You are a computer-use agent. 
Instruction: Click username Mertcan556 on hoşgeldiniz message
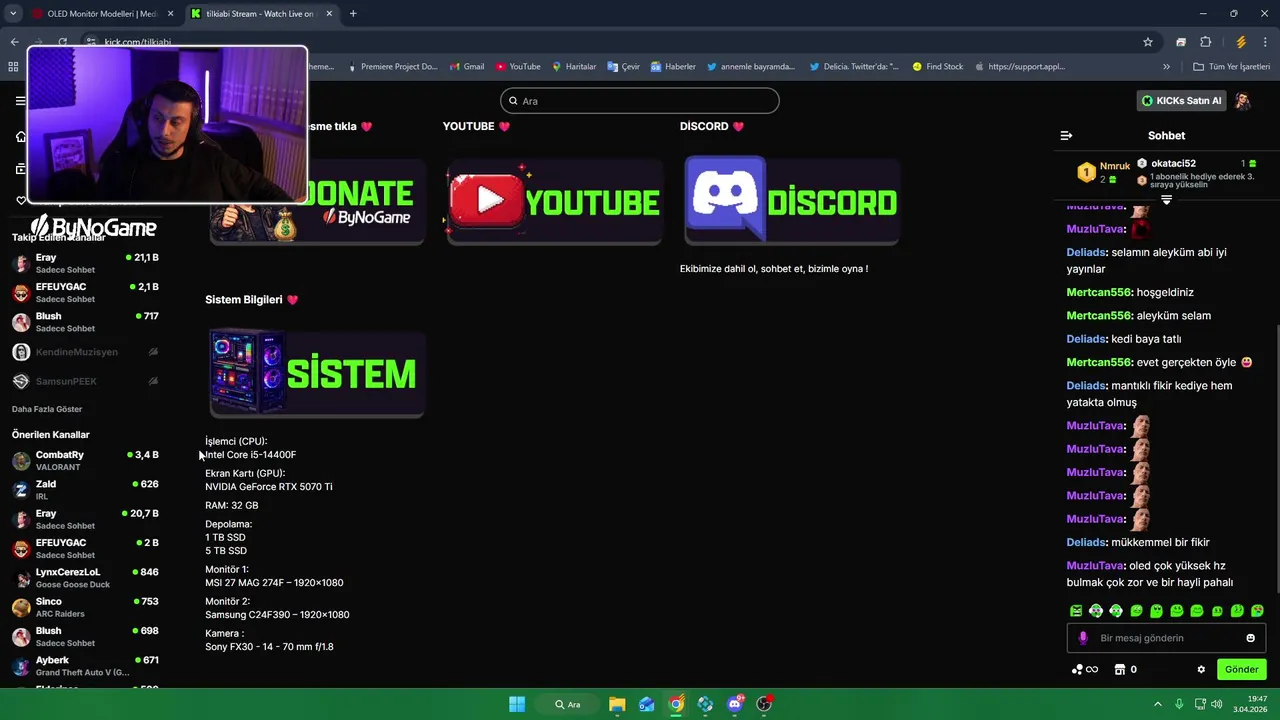pos(1099,292)
